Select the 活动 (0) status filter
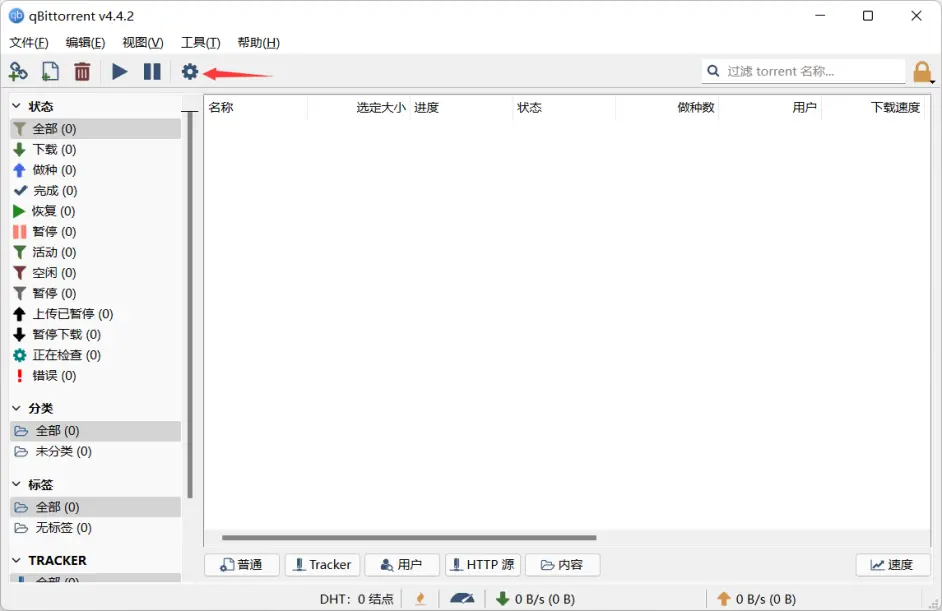Screen dimensions: 942x611 pyautogui.click(x=96, y=252)
